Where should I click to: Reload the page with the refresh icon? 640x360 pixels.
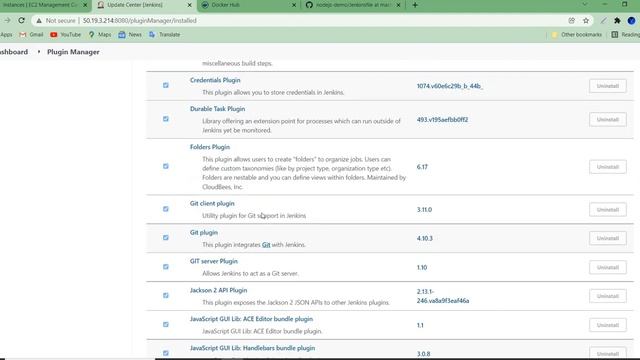pos(22,20)
